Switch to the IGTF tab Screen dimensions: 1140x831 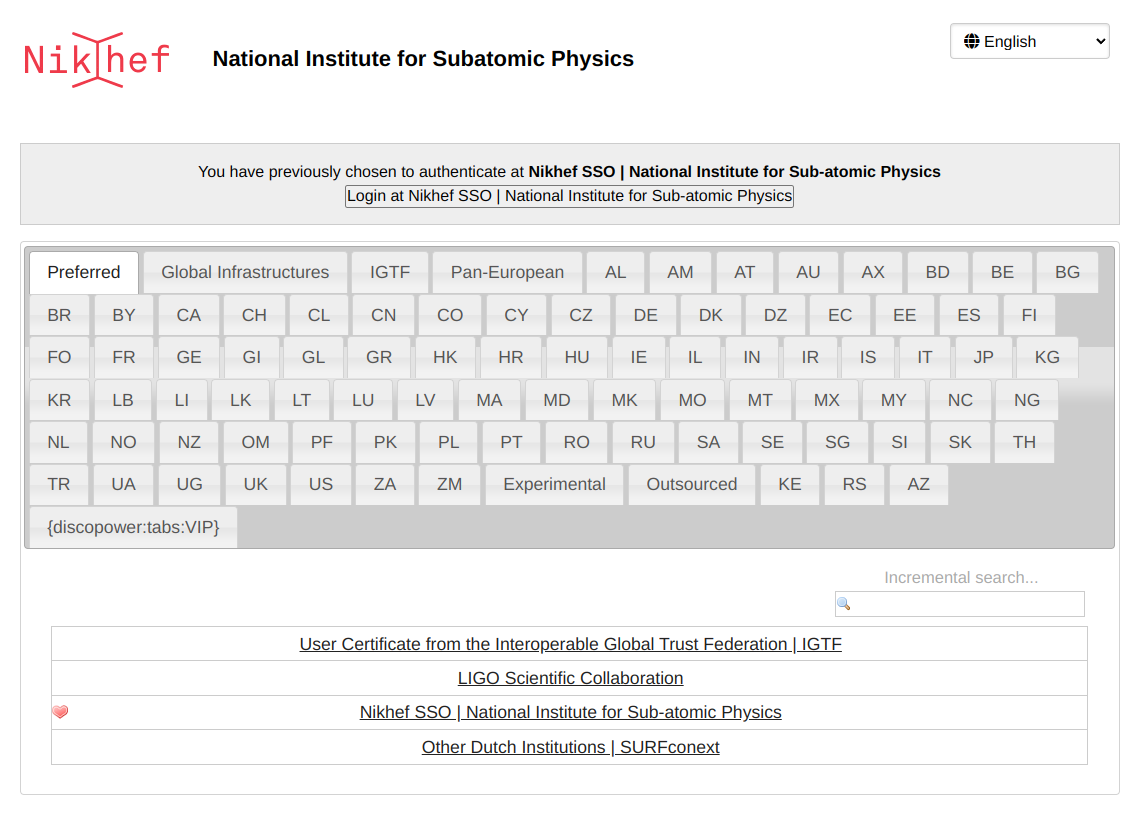[x=390, y=273]
